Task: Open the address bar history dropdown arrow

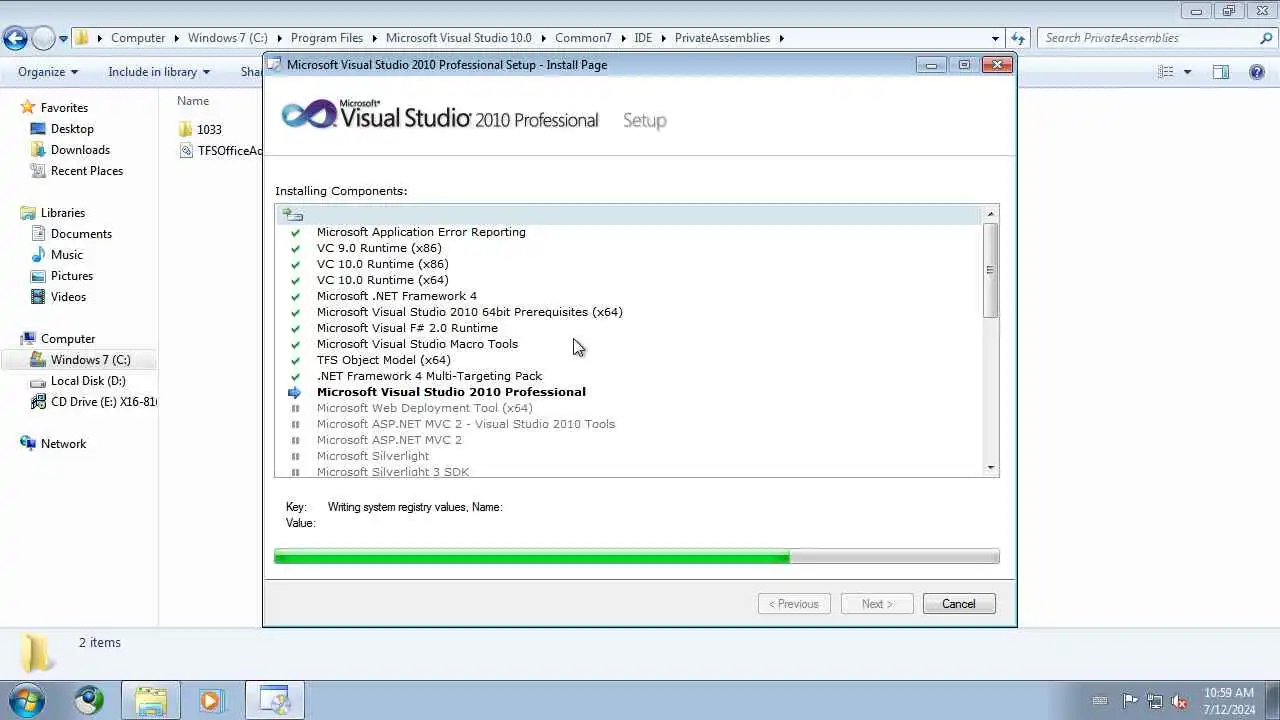Action: [x=995, y=38]
